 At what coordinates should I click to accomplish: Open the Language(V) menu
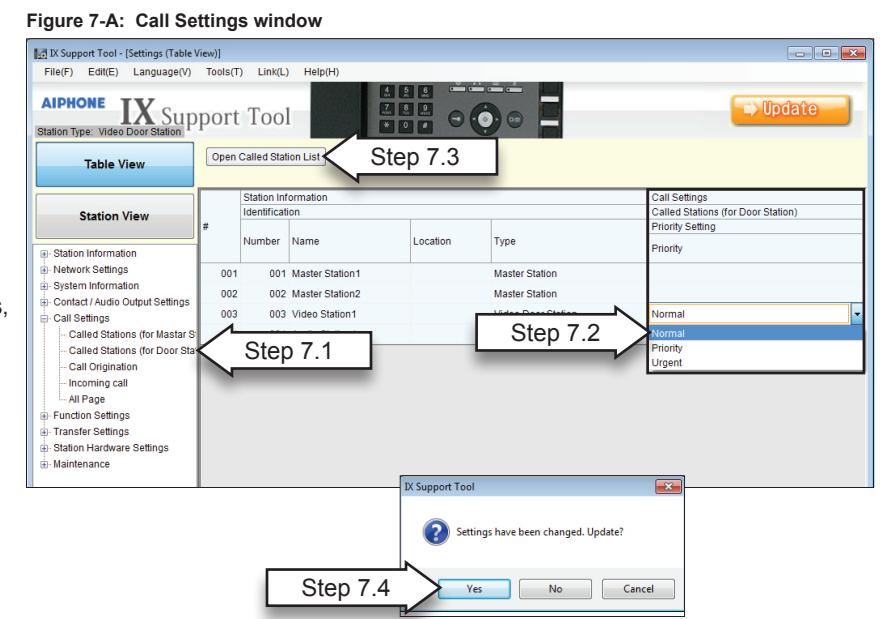pyautogui.click(x=162, y=72)
